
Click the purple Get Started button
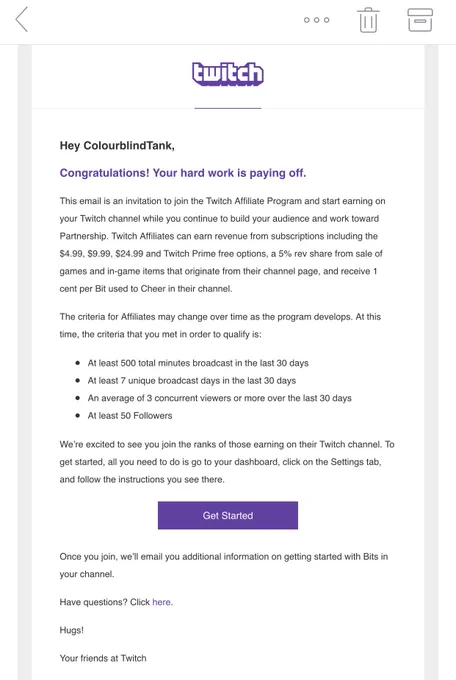point(228,515)
